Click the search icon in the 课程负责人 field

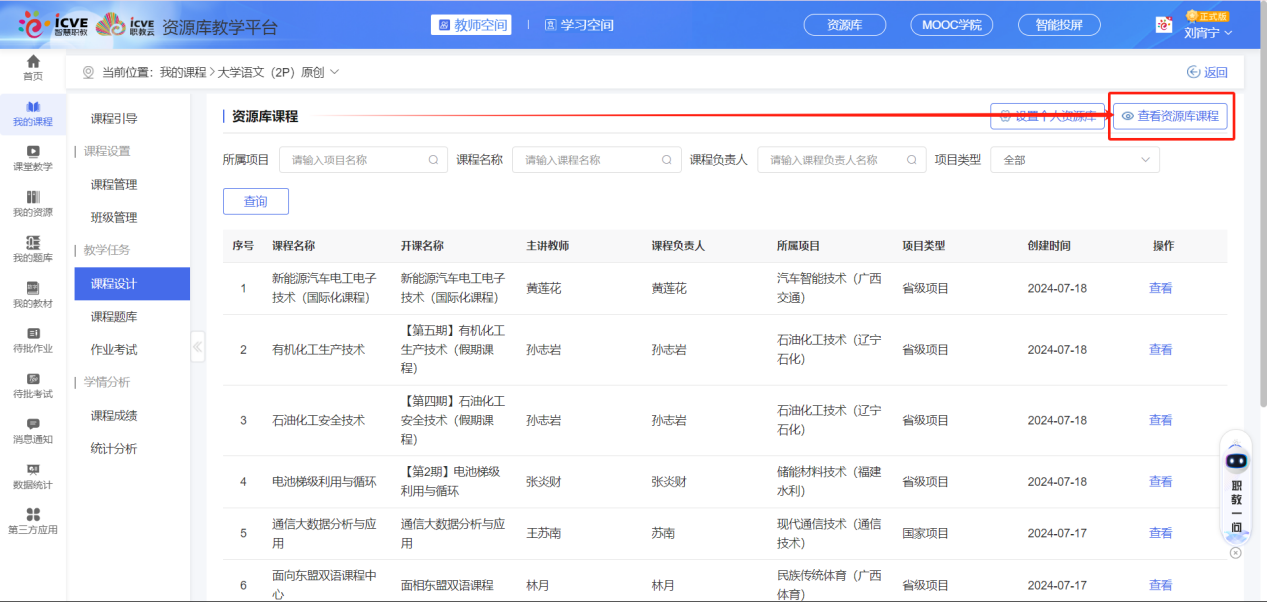pos(911,160)
